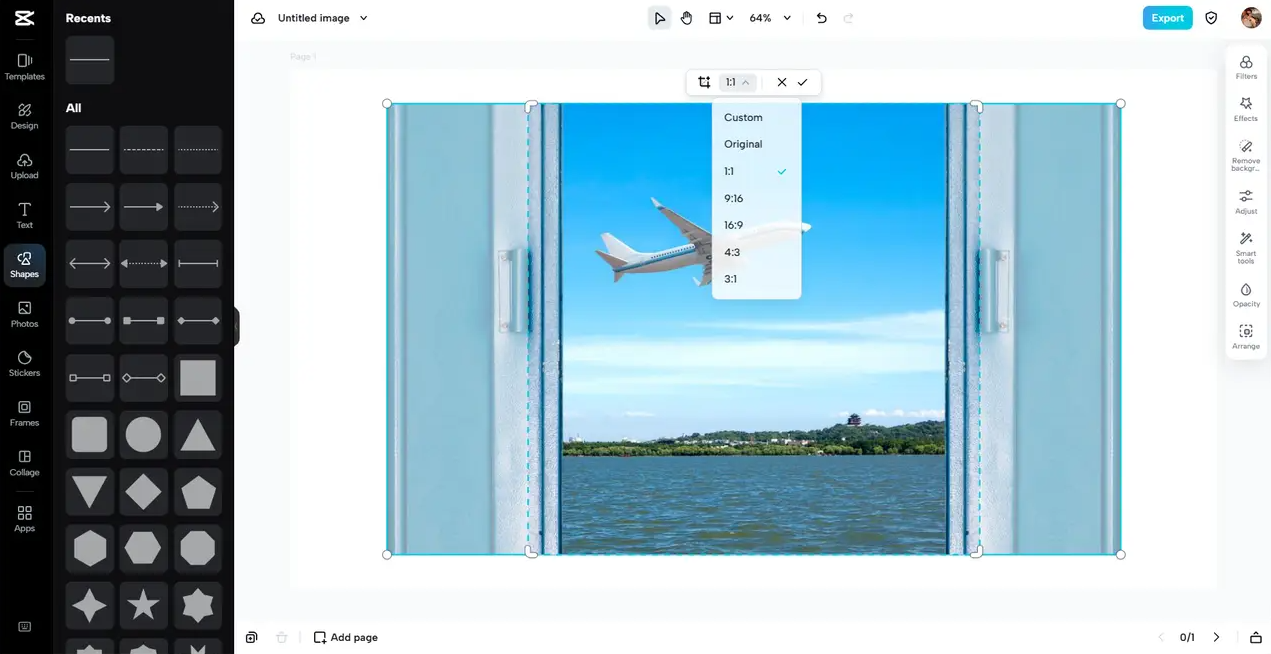
Task: Click the Export button
Action: [1167, 18]
